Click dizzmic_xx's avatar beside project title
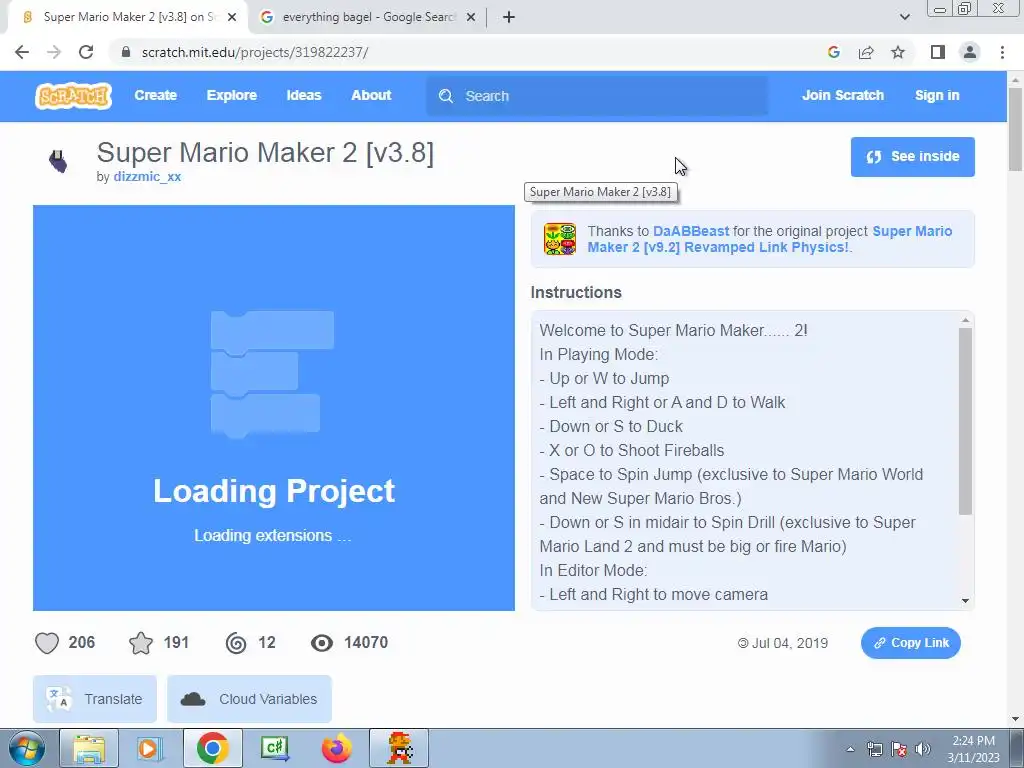This screenshot has width=1024, height=768. click(58, 161)
